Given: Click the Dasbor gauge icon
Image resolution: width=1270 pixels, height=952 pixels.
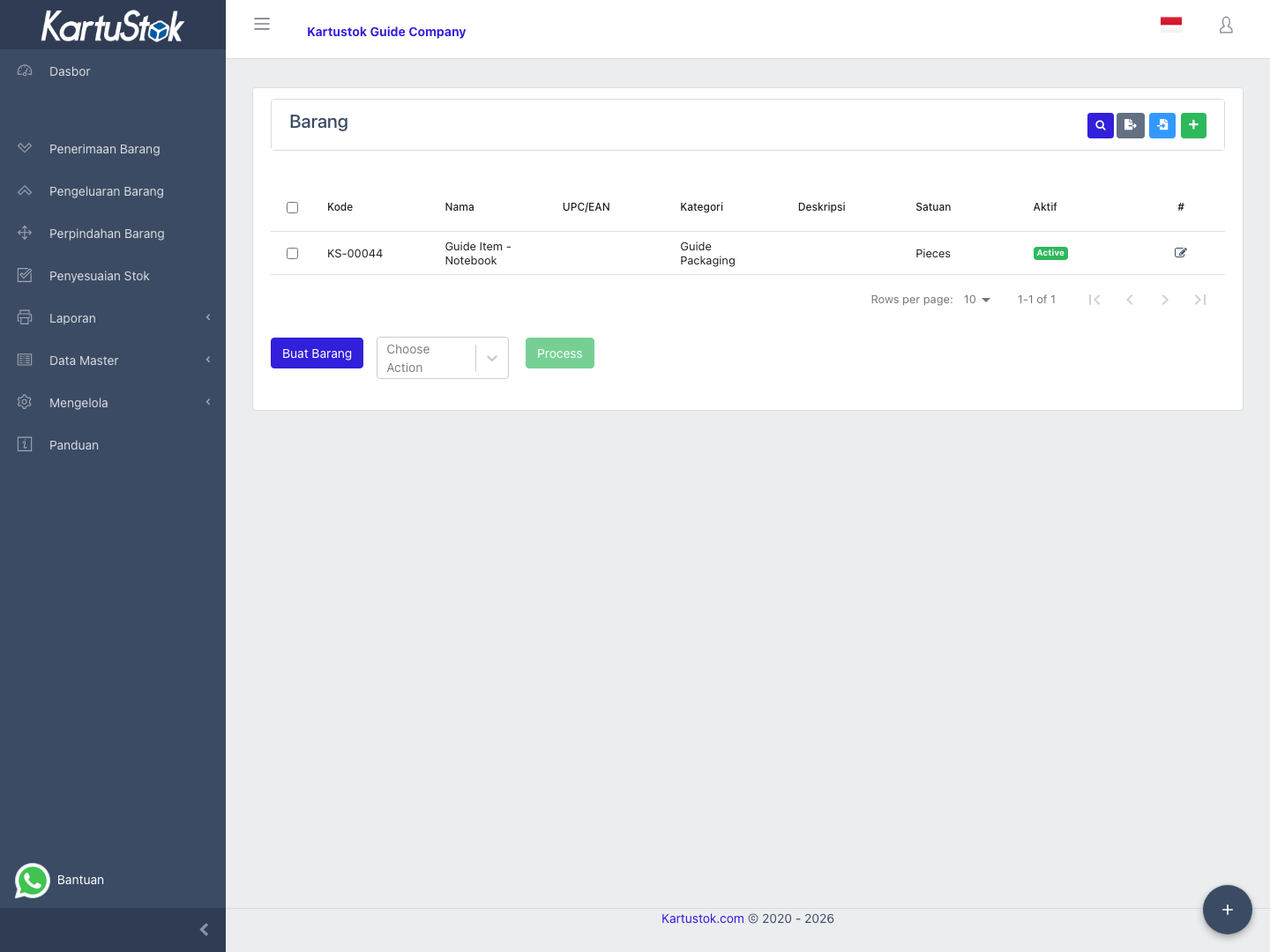Looking at the screenshot, I should pos(25,71).
